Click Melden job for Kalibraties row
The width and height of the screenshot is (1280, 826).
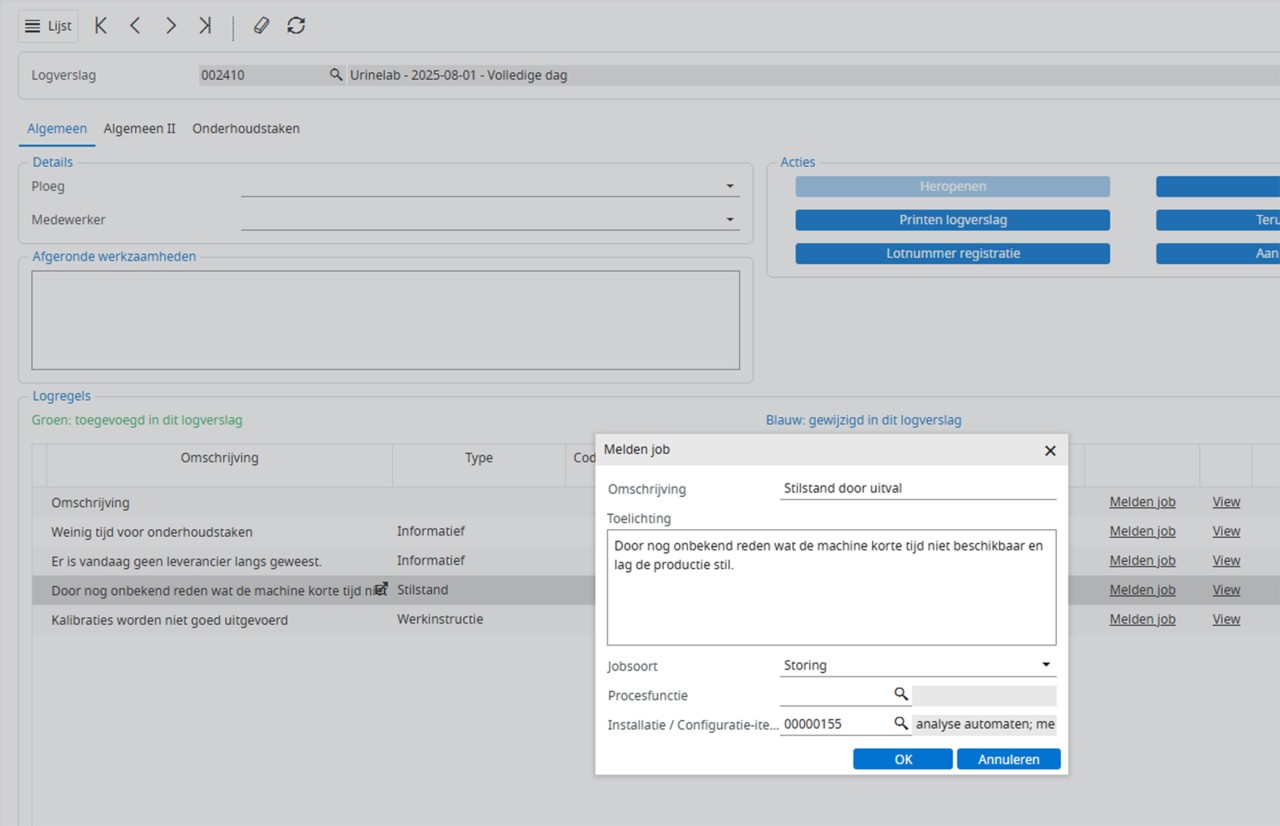[x=1142, y=619]
